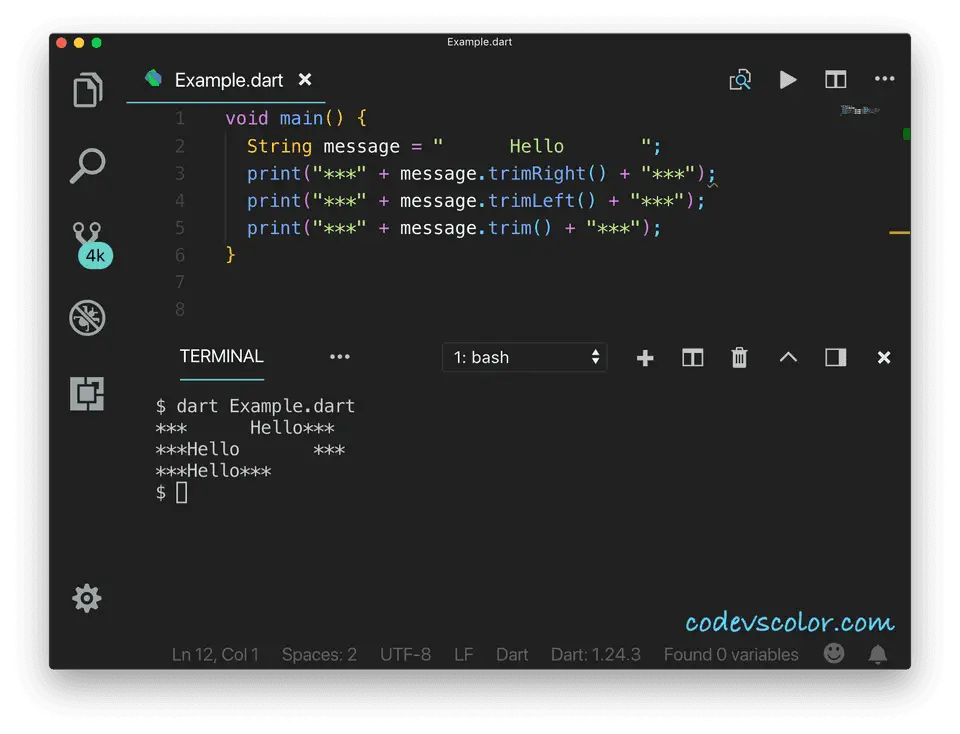Click 'trimLeft()' in line 4
Image resolution: width=960 pixels, height=734 pixels.
pos(541,201)
